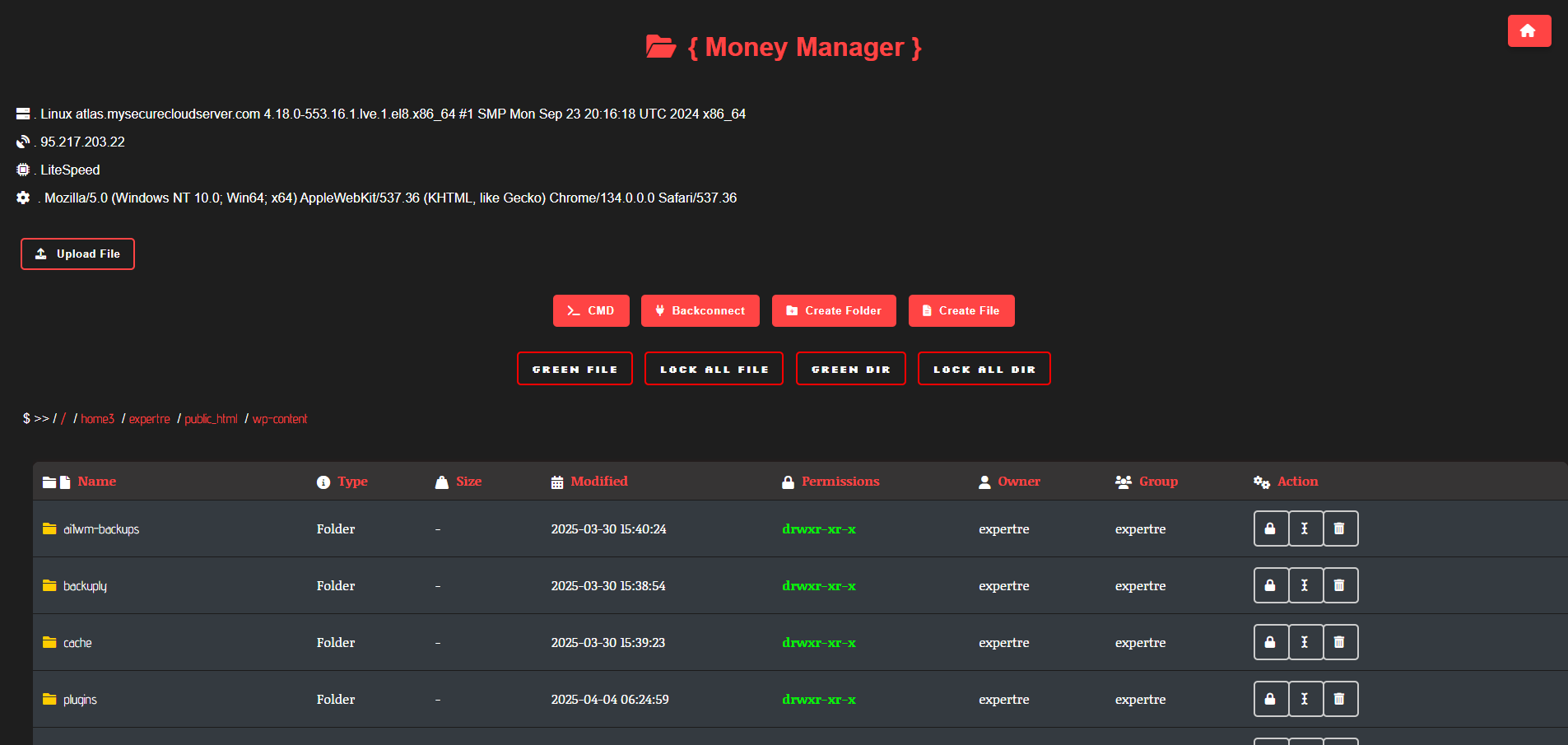Click the trash icon for cache folder
The height and width of the screenshot is (745, 1568).
click(1339, 642)
